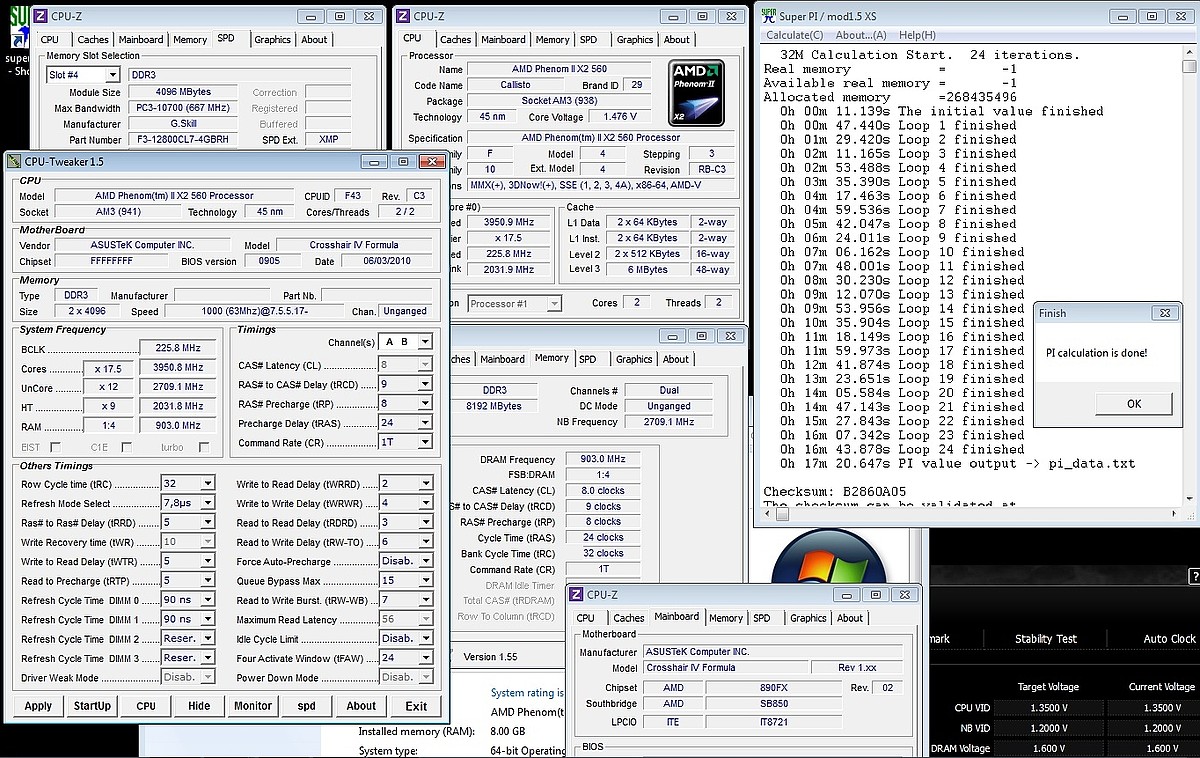Click the CPU-Z Mainboard window title icon
Viewport: 1200px width, 758px height.
pyautogui.click(x=576, y=595)
